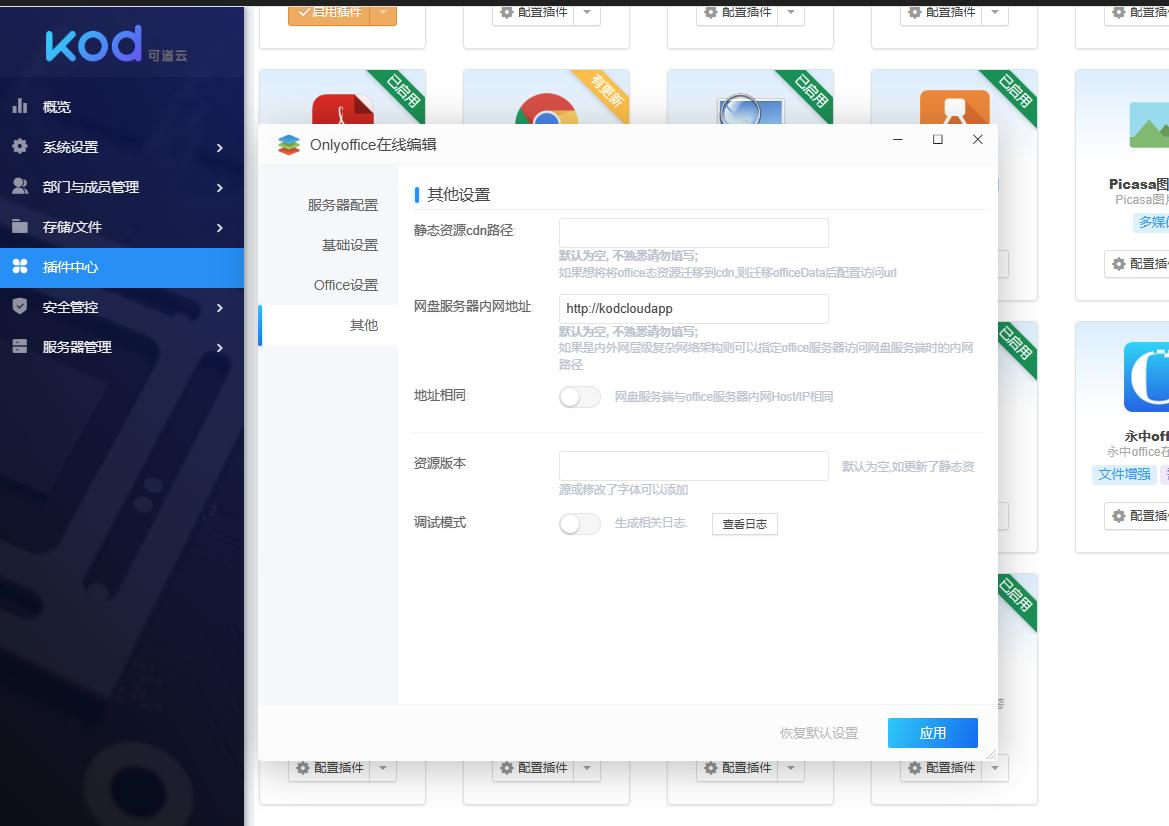1169x826 pixels.
Task: Click the 应用 apply button
Action: pos(933,733)
